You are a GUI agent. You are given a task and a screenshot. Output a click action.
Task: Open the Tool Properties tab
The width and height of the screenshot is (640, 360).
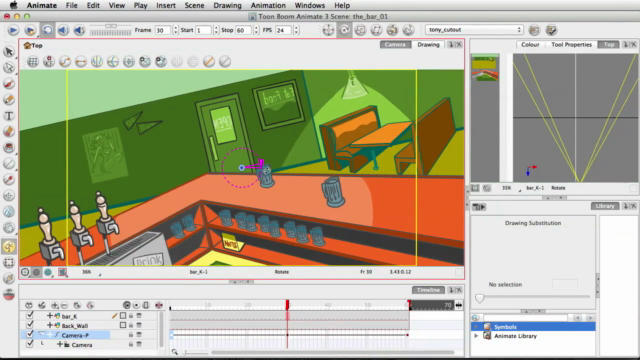(571, 44)
